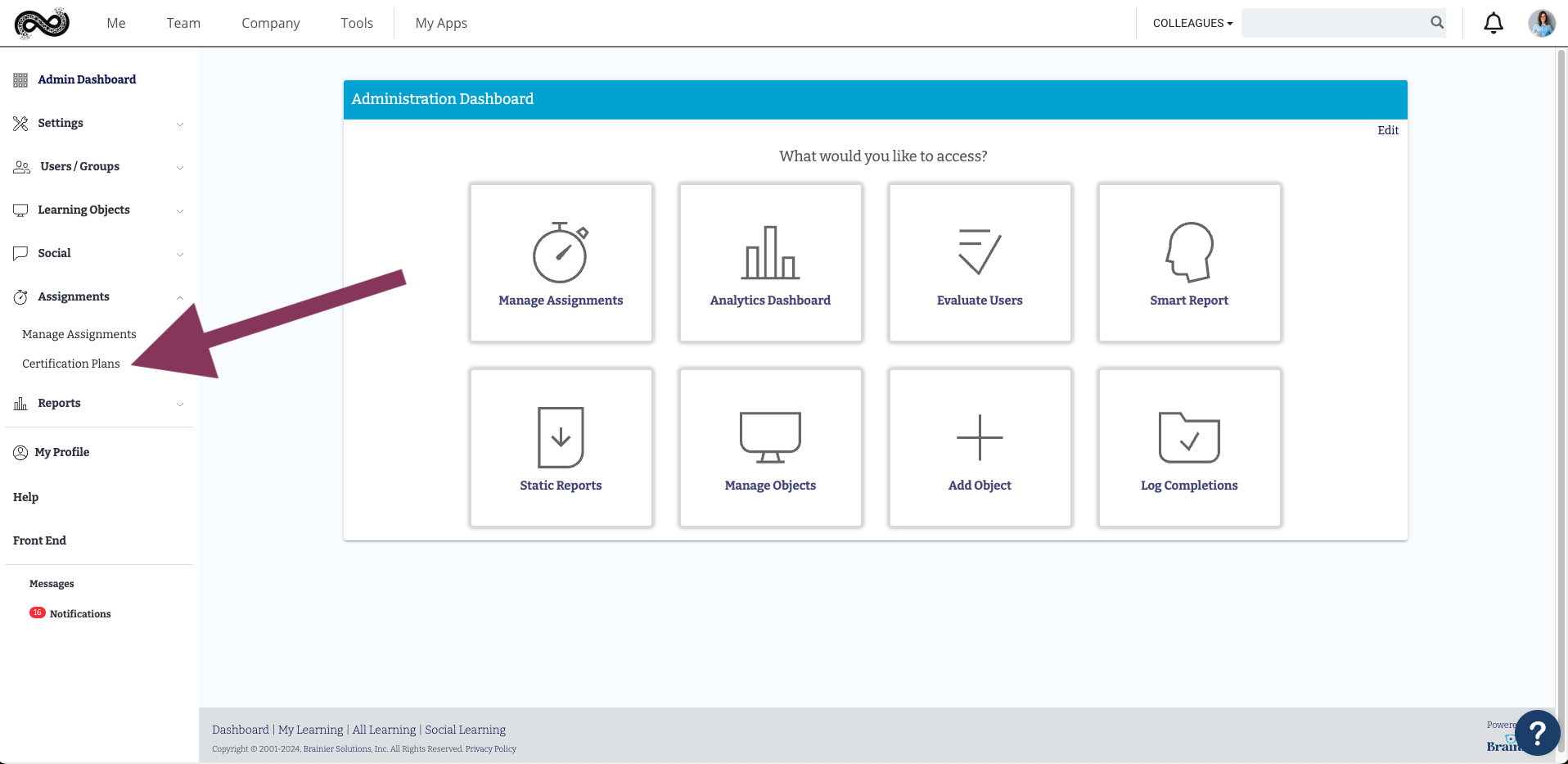Click the Reports bar chart icon in sidebar

pyautogui.click(x=20, y=404)
